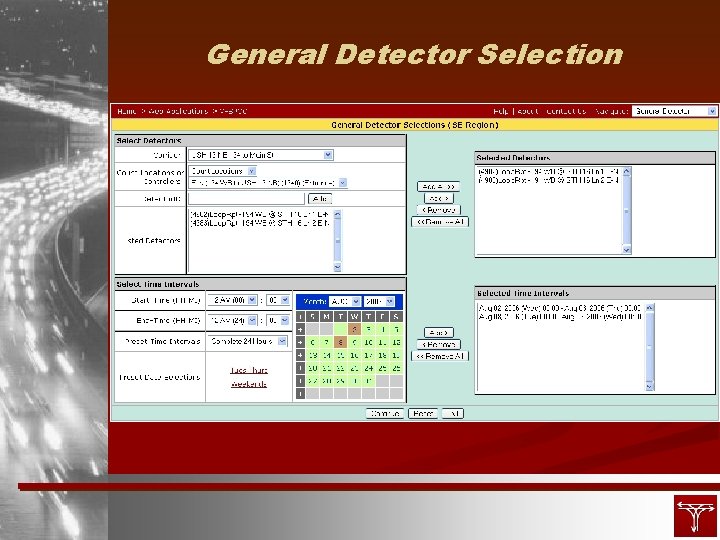This screenshot has height=540, width=720.
Task: Click the << Remove All time intervals button
Action: pos(440,356)
